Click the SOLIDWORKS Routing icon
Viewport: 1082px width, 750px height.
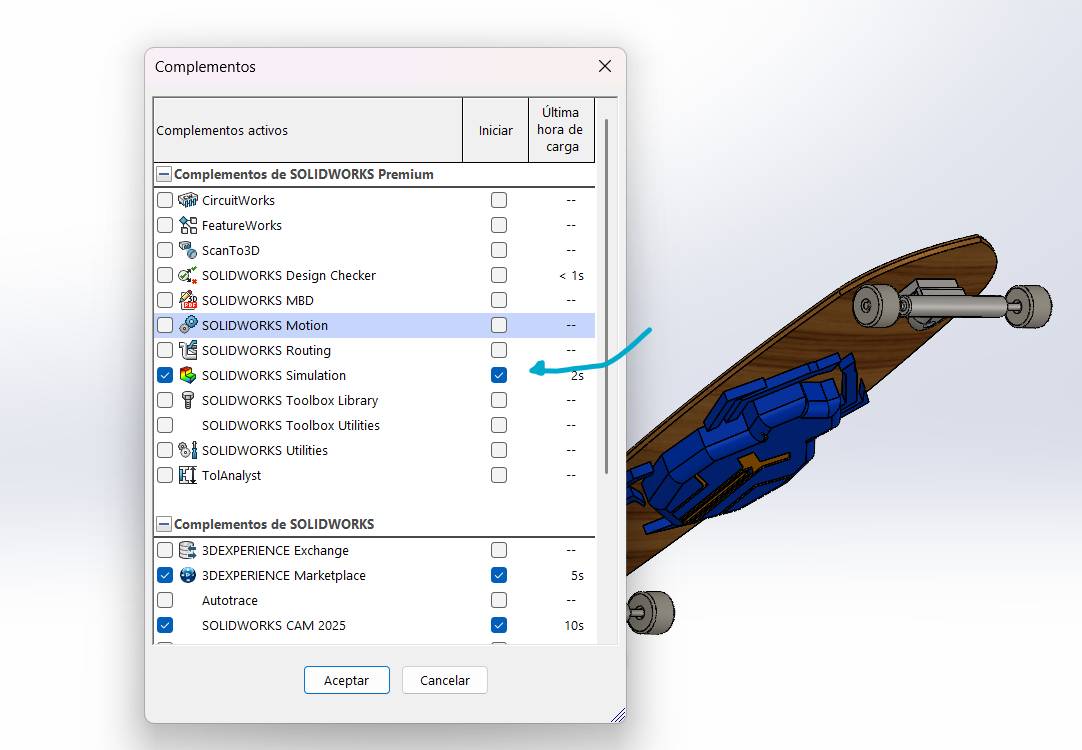coord(188,350)
